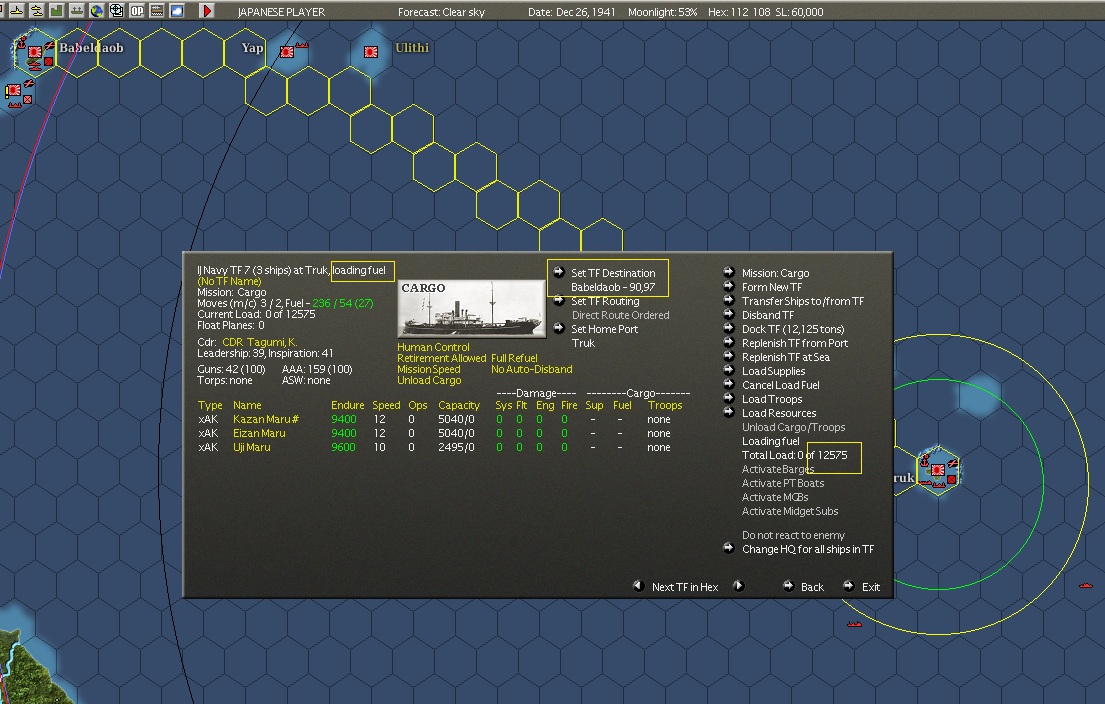Toggle Retirement Allowed setting

441,358
